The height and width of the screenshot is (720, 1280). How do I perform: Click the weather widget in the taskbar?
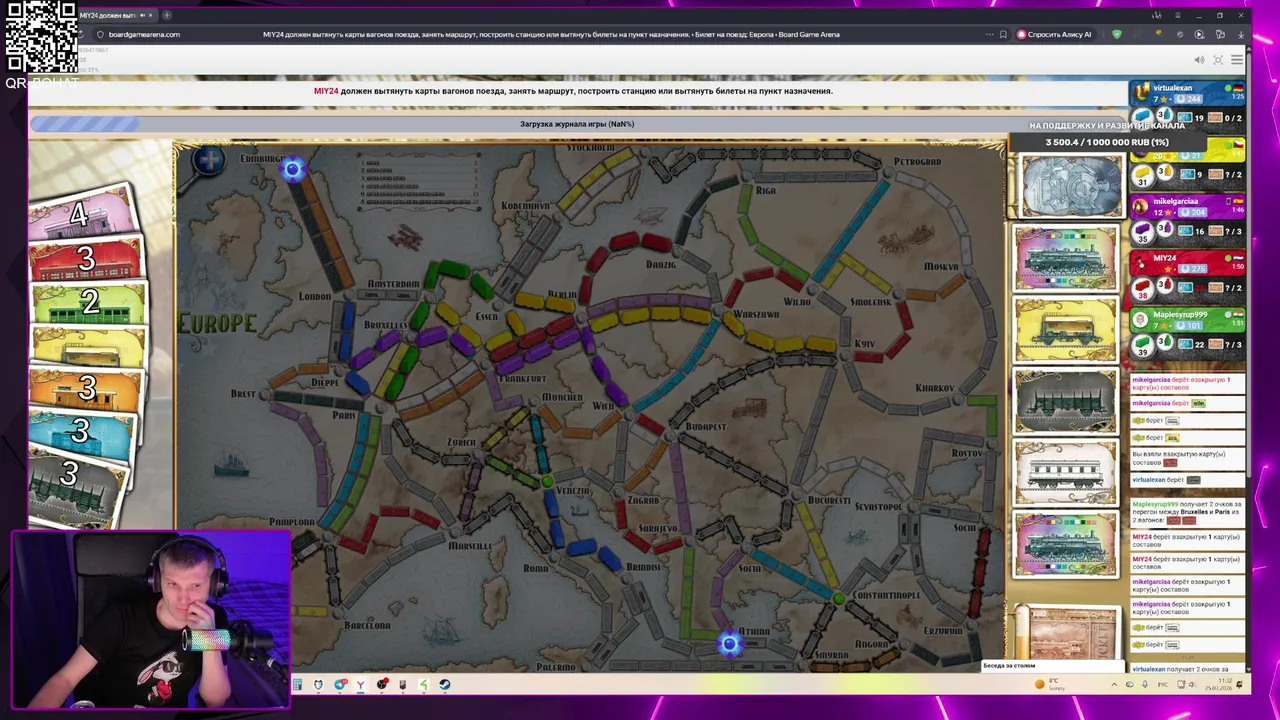pyautogui.click(x=1050, y=685)
